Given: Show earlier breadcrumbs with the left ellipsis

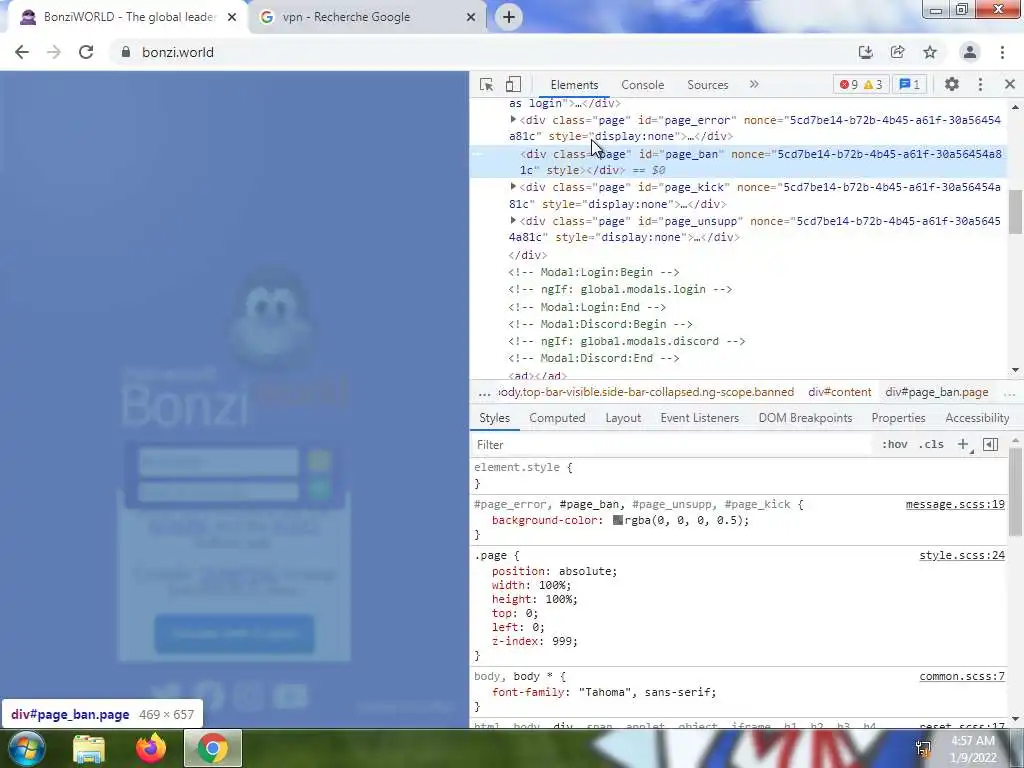Looking at the screenshot, I should (484, 392).
